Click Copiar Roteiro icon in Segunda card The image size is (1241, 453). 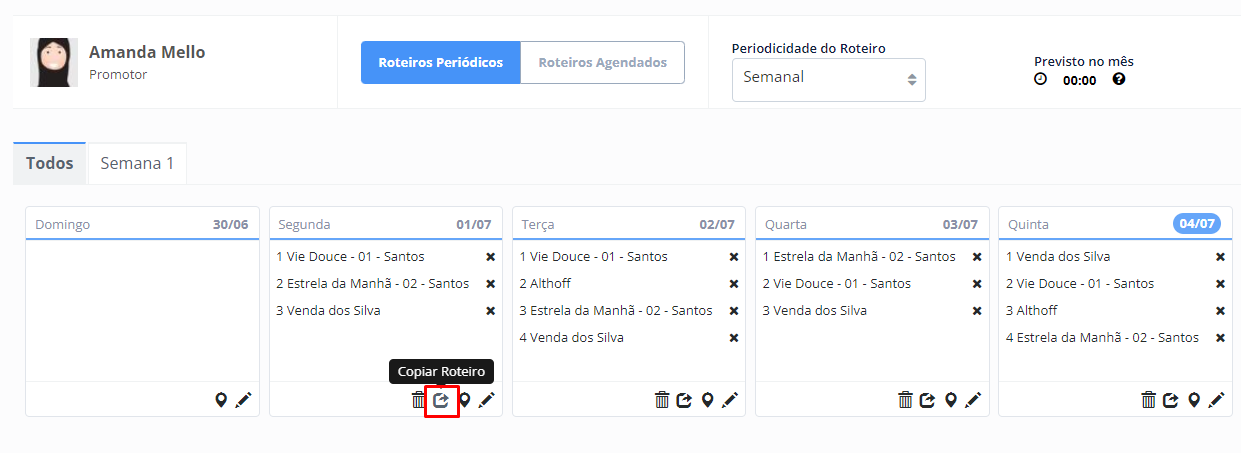[x=441, y=400]
